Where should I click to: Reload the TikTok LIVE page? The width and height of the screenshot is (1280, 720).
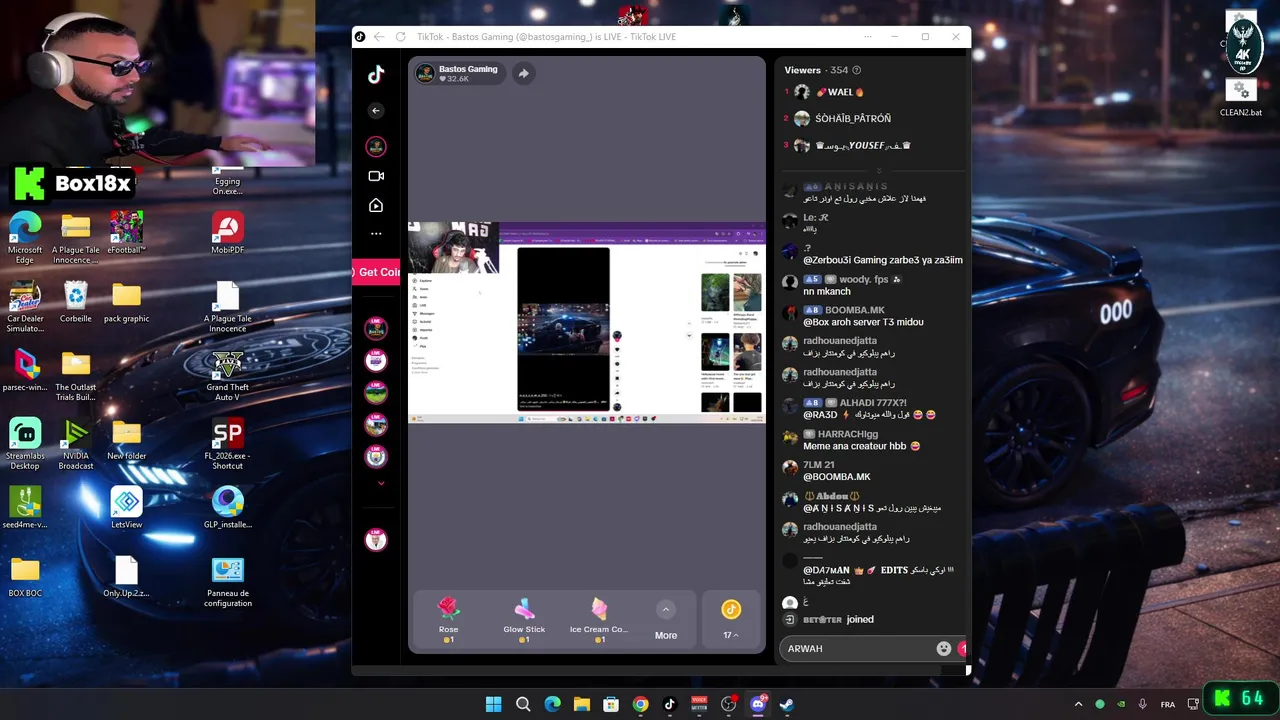tap(400, 37)
